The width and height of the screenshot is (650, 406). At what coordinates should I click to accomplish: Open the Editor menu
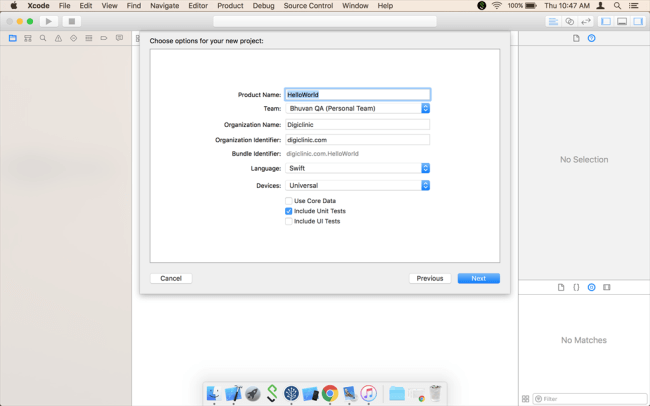[x=198, y=6]
